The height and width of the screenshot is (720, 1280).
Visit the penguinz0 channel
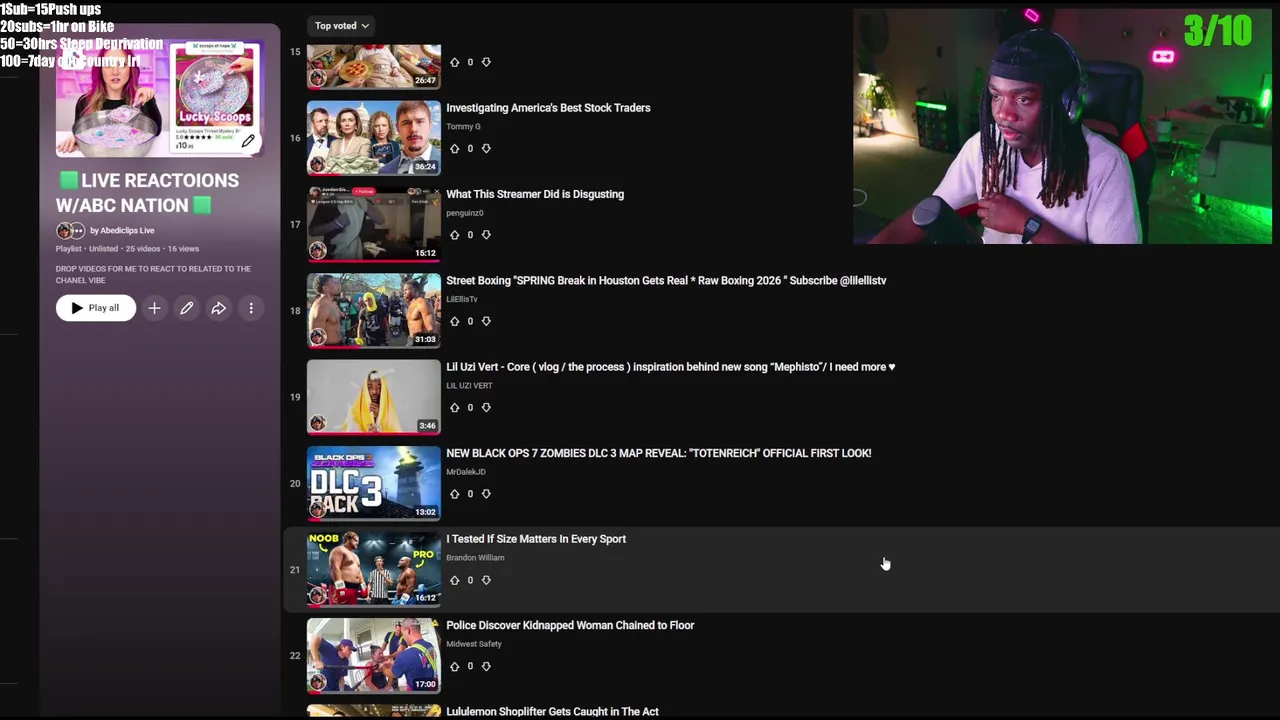point(465,213)
